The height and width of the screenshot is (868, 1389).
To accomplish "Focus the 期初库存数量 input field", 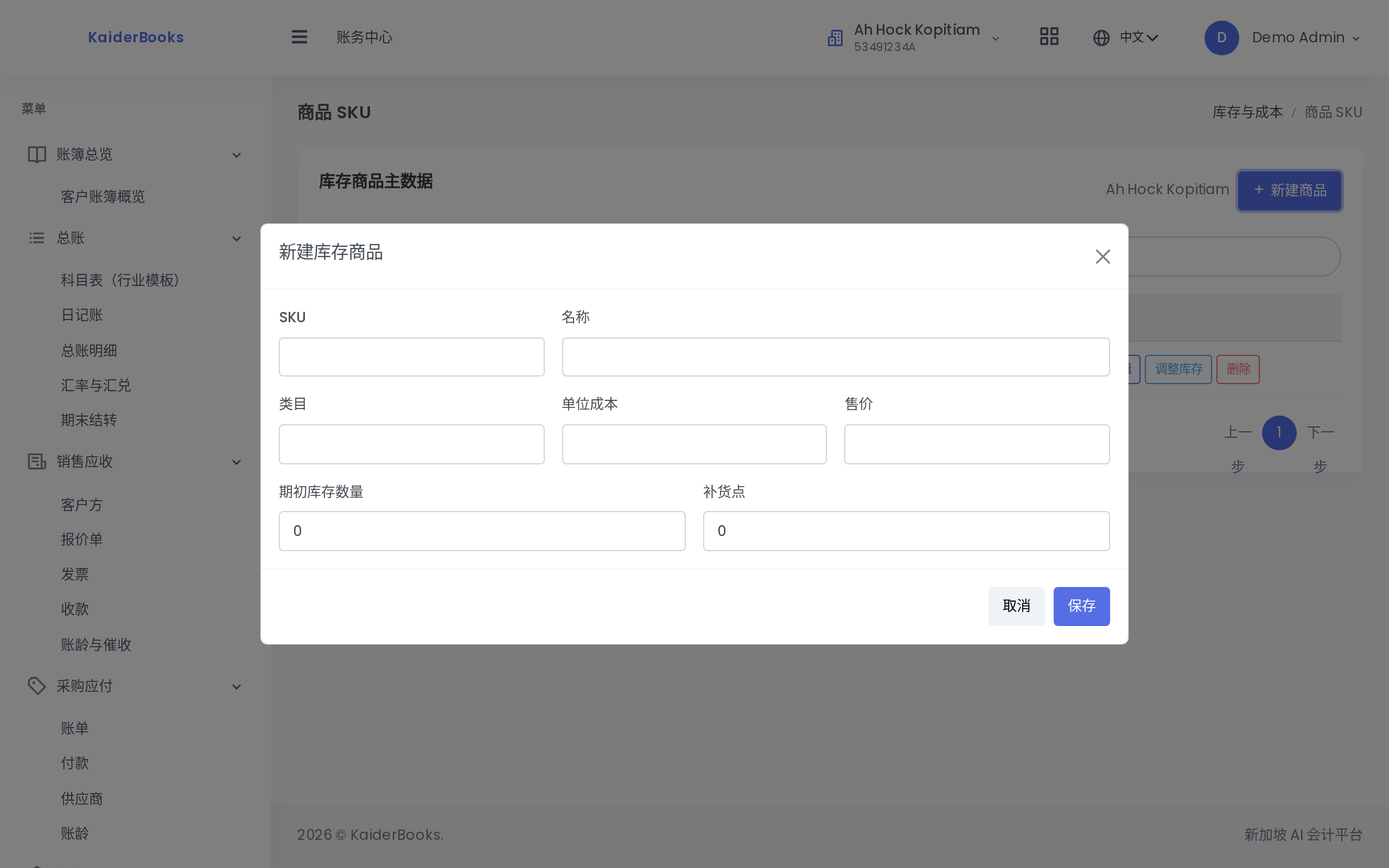I will coord(482,531).
